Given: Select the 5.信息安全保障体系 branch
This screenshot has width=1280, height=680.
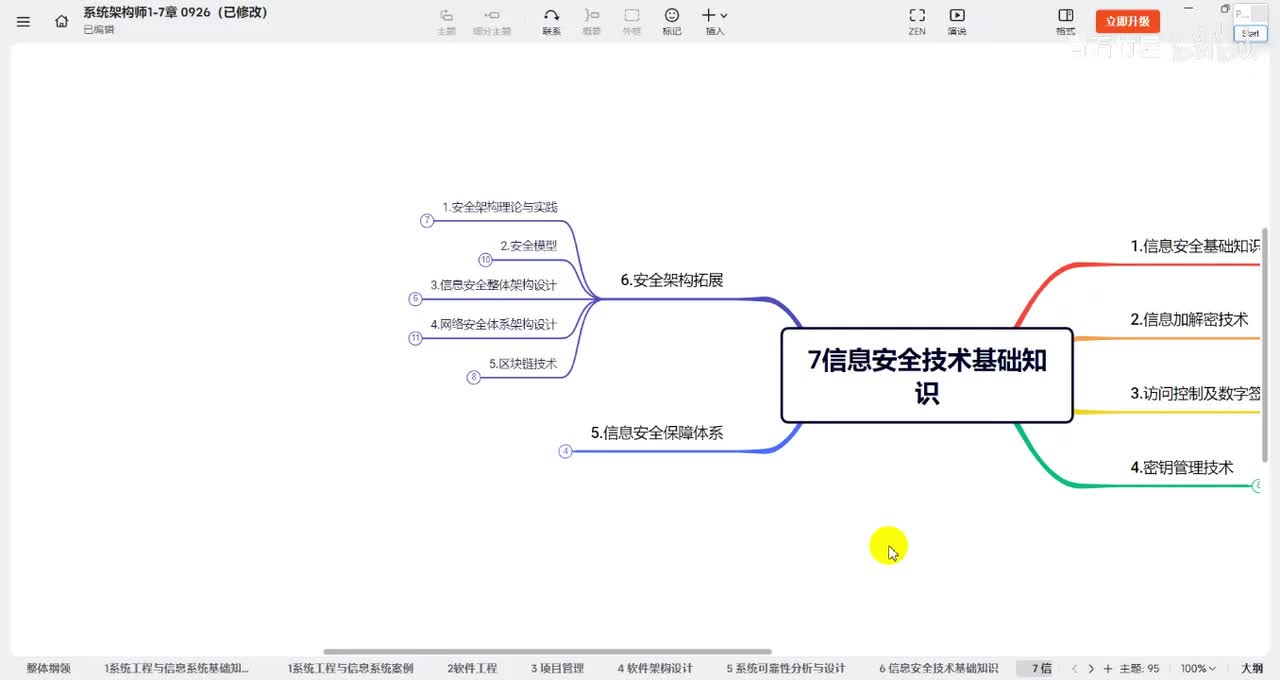Looking at the screenshot, I should pos(656,433).
